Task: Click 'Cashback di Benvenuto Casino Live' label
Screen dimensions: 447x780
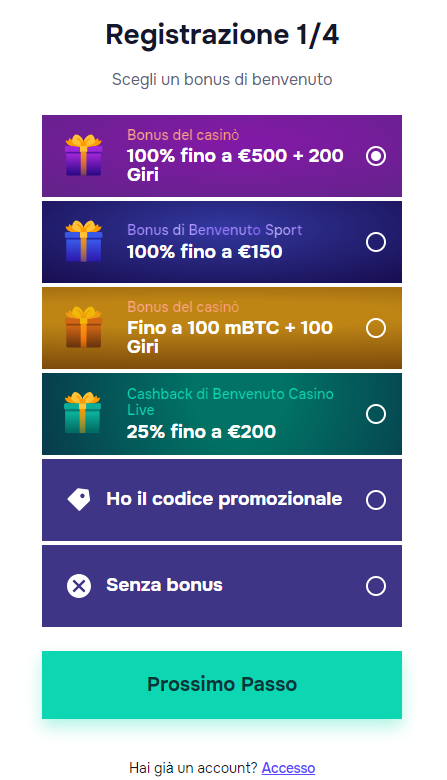Action: [230, 401]
